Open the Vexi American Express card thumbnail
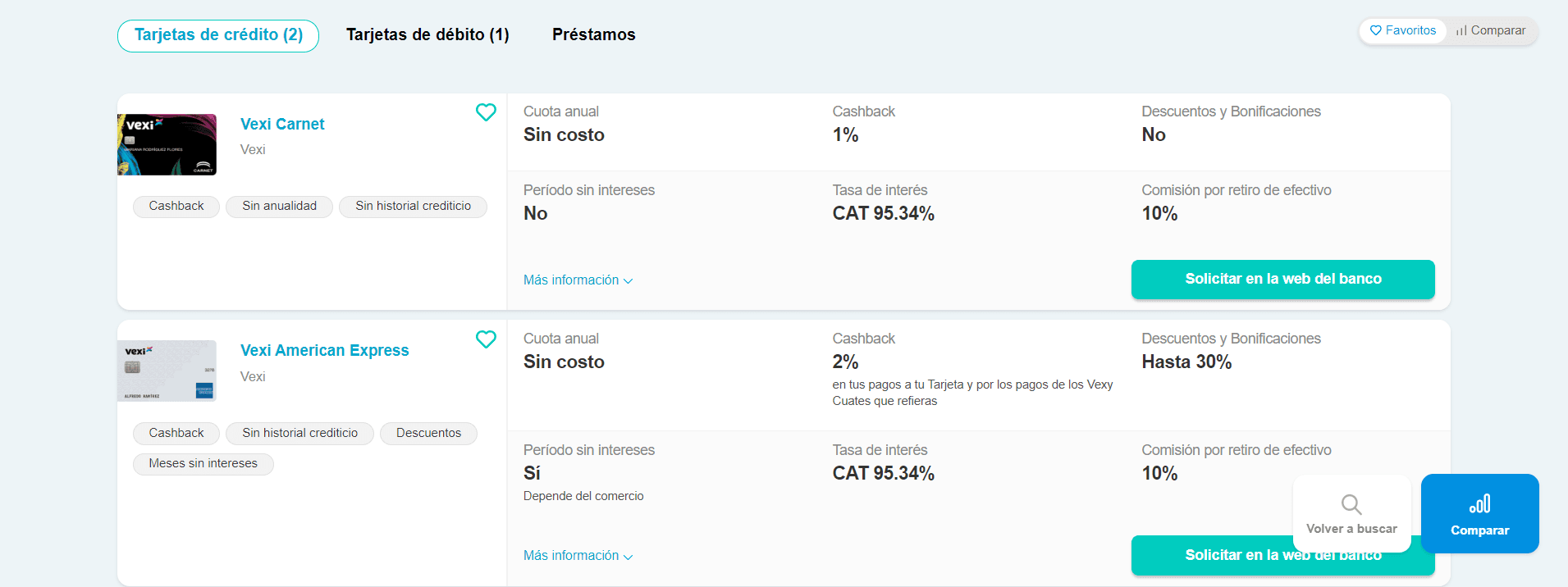The height and width of the screenshot is (587, 1568). [x=167, y=371]
